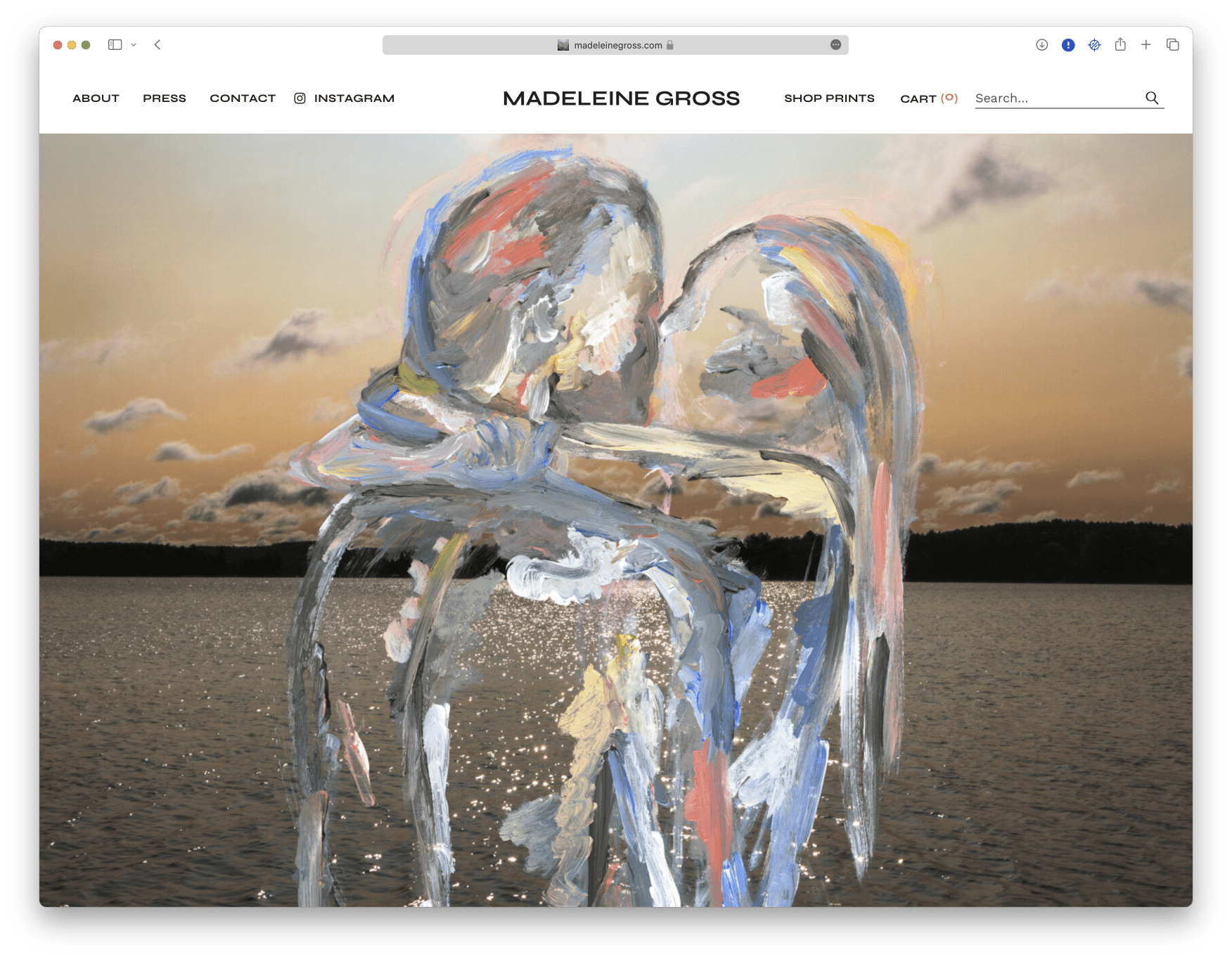This screenshot has width=1232, height=959.
Task: Open page options ellipsis in address bar
Action: [835, 45]
